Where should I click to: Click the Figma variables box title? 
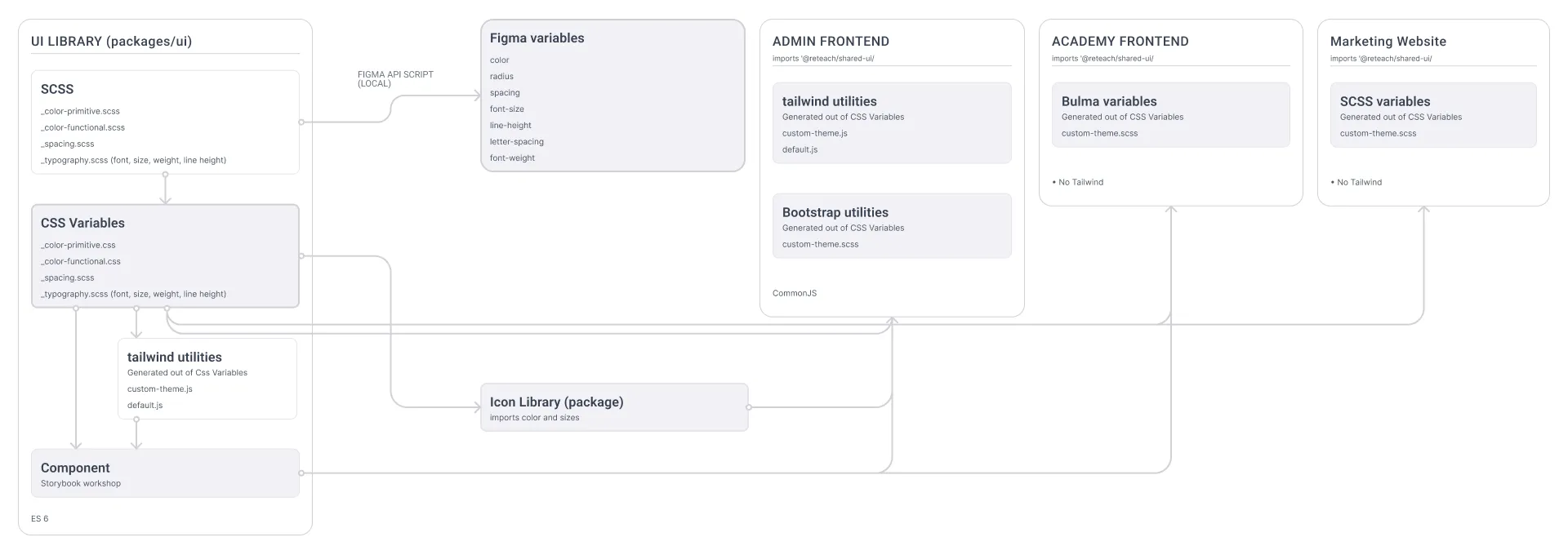pos(537,38)
